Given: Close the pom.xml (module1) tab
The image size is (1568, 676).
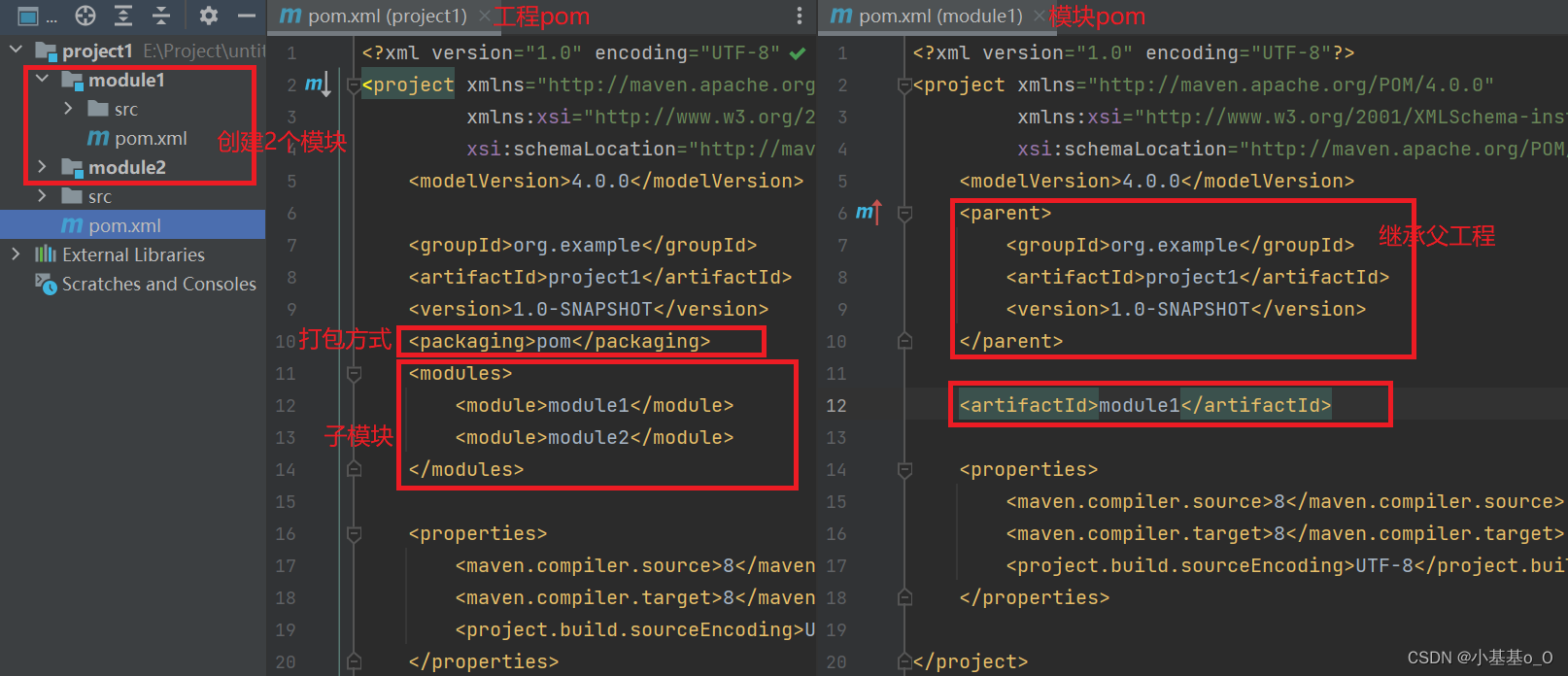Looking at the screenshot, I should (x=1040, y=17).
